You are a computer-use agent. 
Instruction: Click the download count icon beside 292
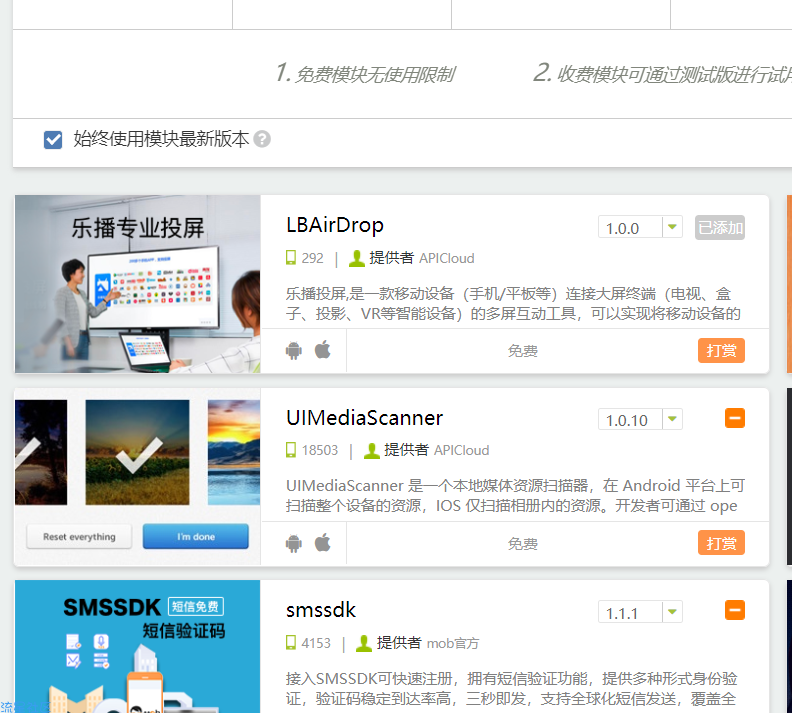click(x=291, y=258)
